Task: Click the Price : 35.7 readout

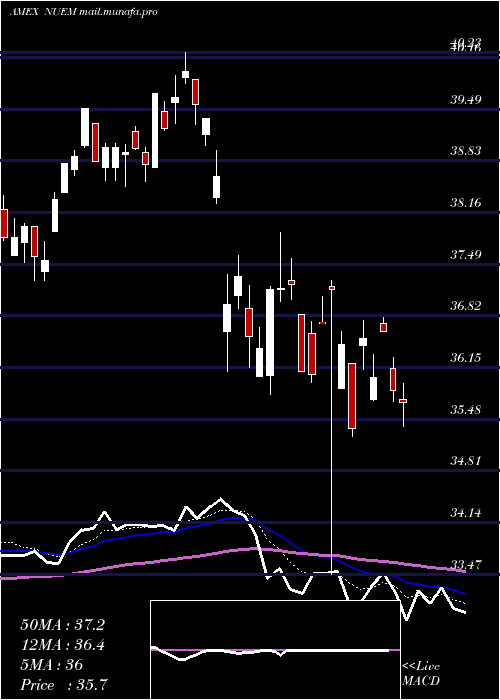Action: pos(63,685)
